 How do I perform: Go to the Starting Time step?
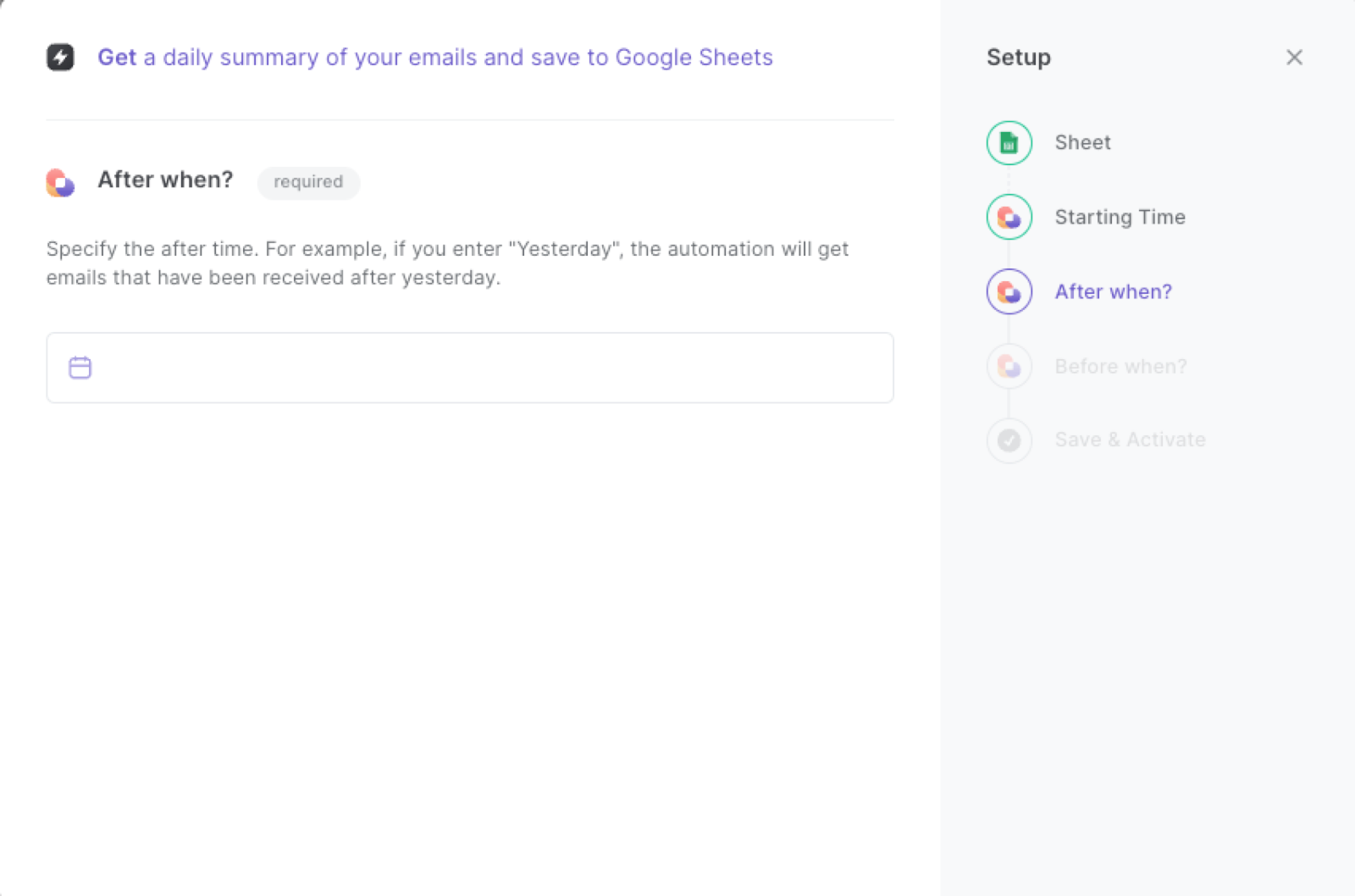click(1120, 217)
